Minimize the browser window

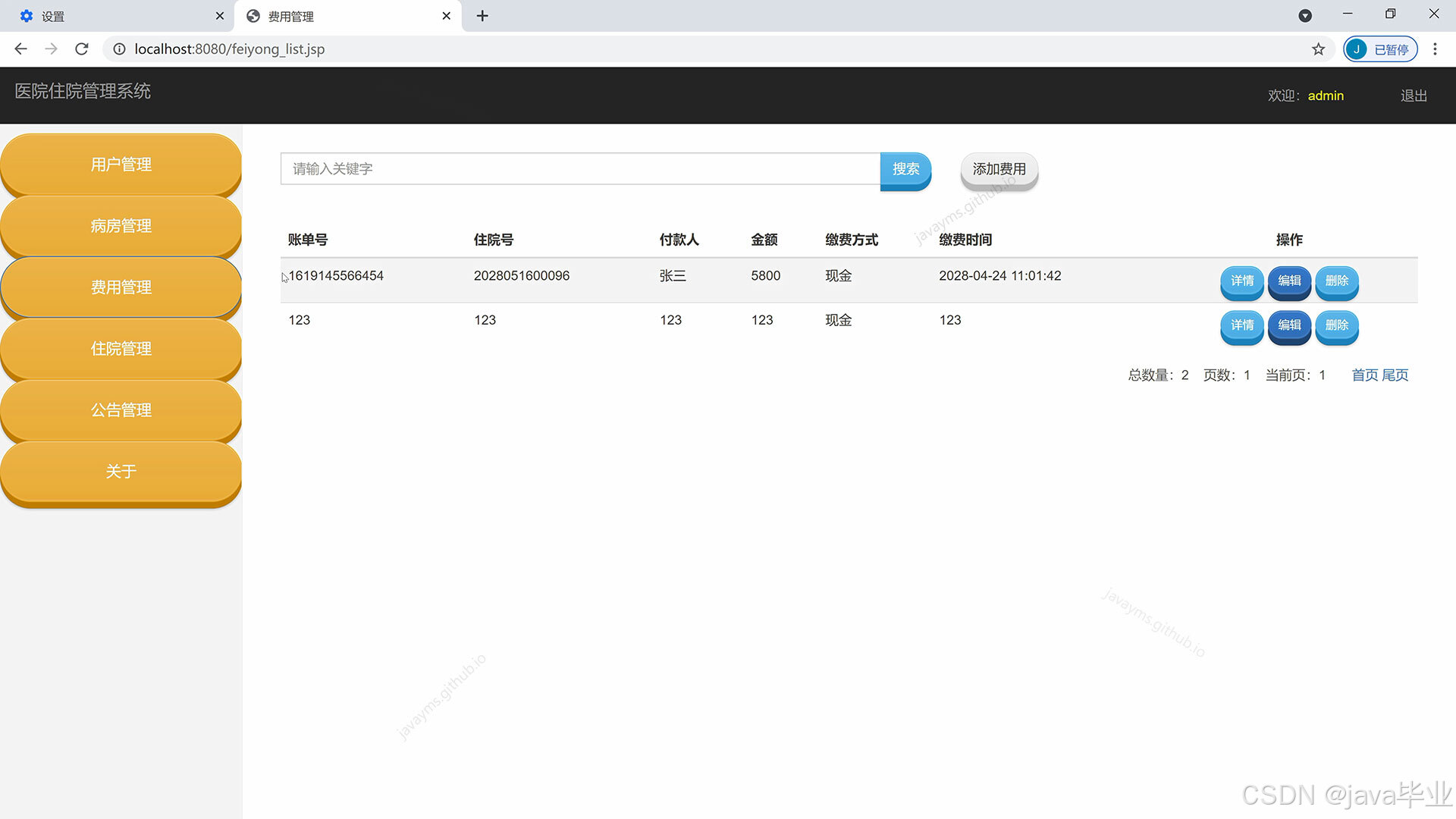coord(1348,14)
